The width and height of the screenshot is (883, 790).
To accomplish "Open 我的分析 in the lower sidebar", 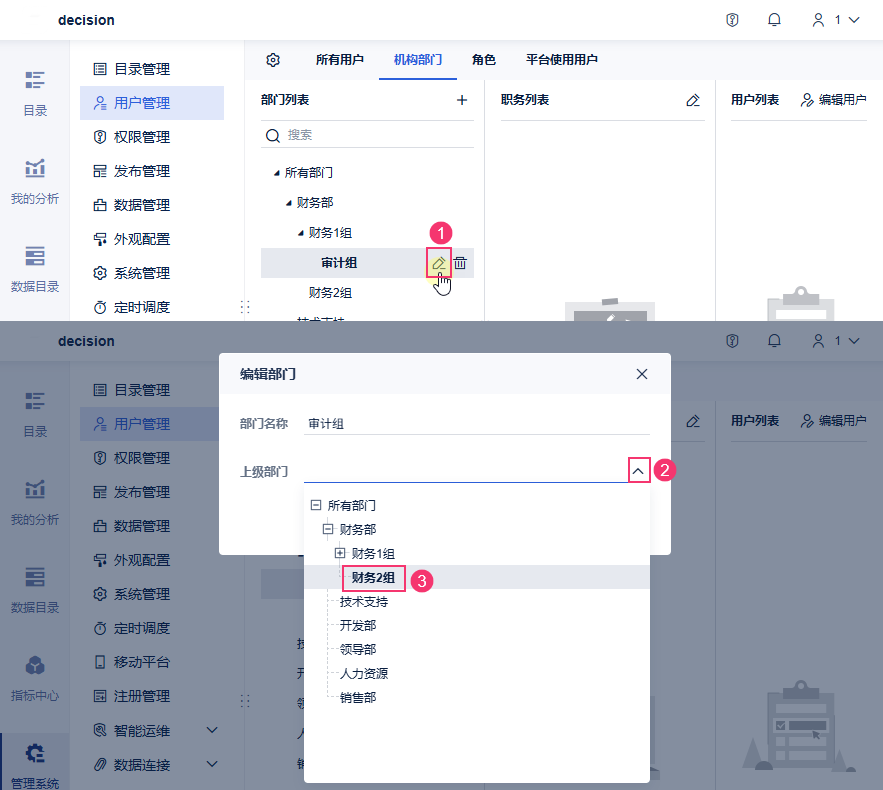I will (x=35, y=502).
